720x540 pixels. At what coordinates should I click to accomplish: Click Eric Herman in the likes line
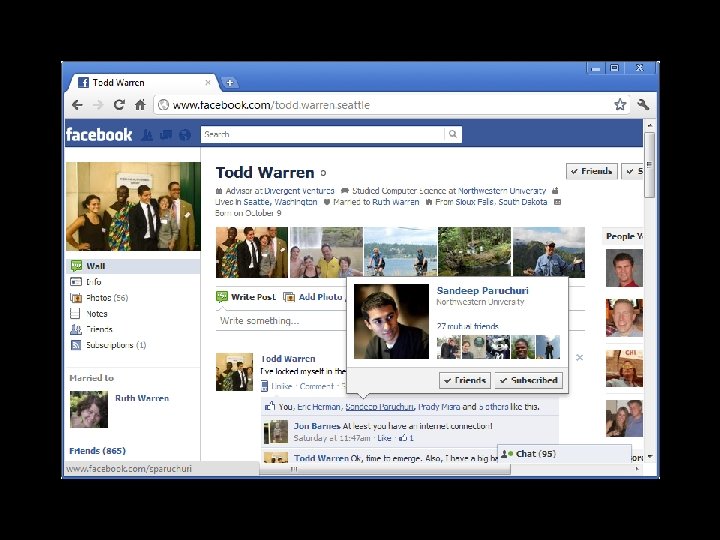pos(319,407)
